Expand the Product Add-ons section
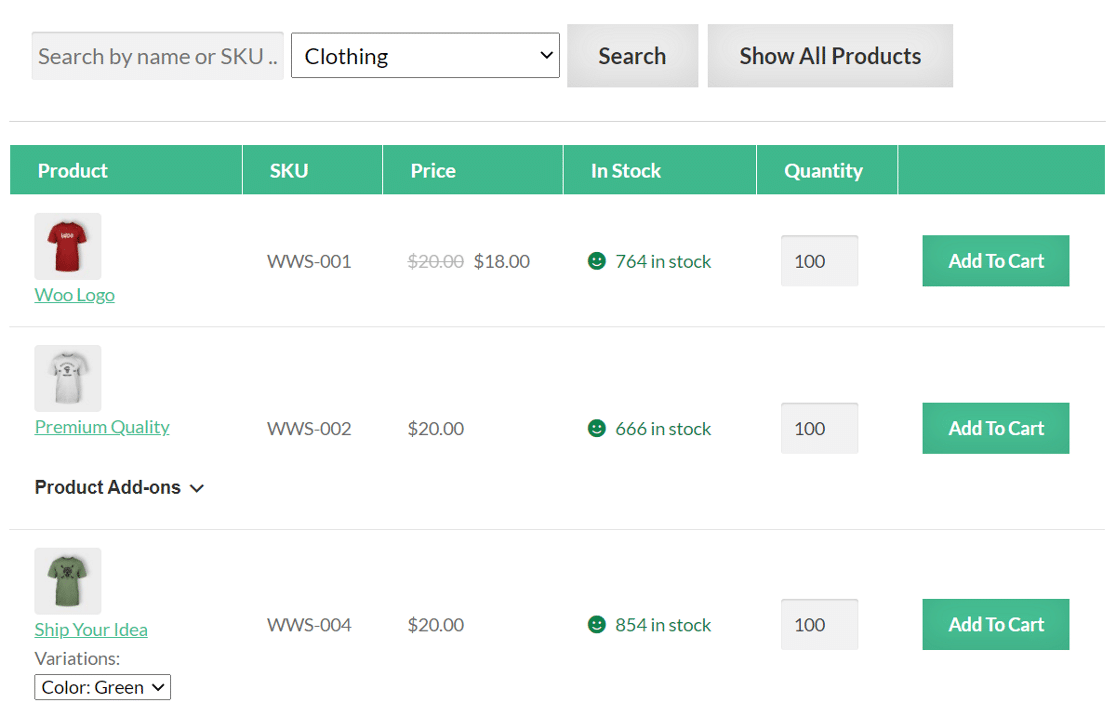The width and height of the screenshot is (1116, 716). pos(120,487)
